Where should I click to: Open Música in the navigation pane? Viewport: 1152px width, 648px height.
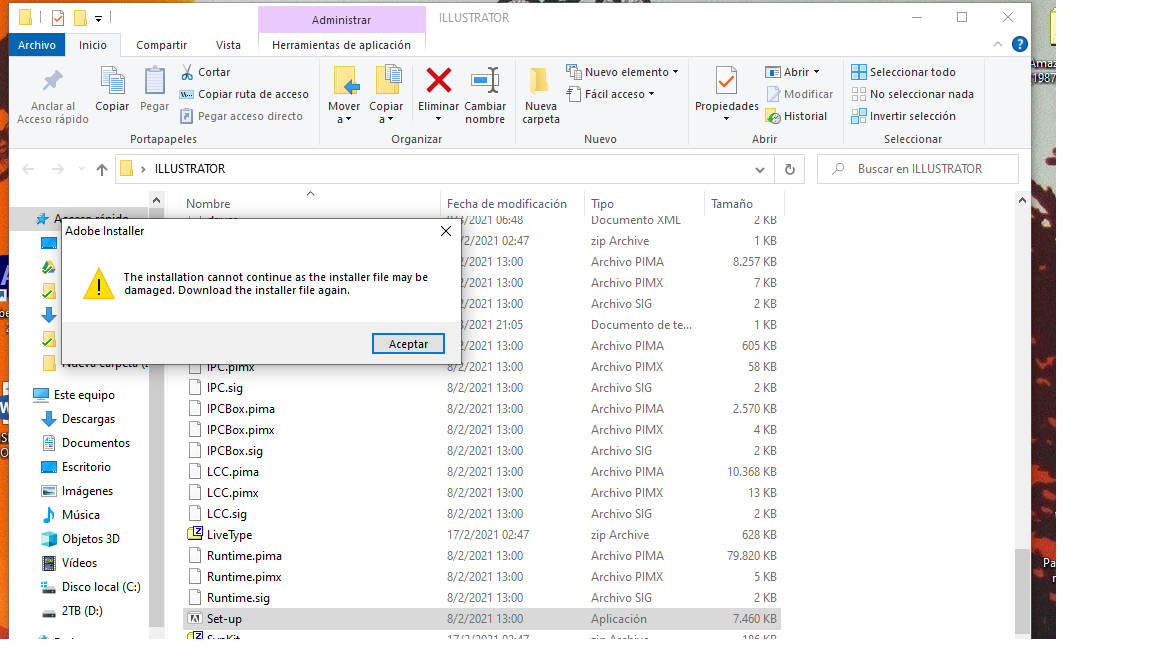pos(71,515)
